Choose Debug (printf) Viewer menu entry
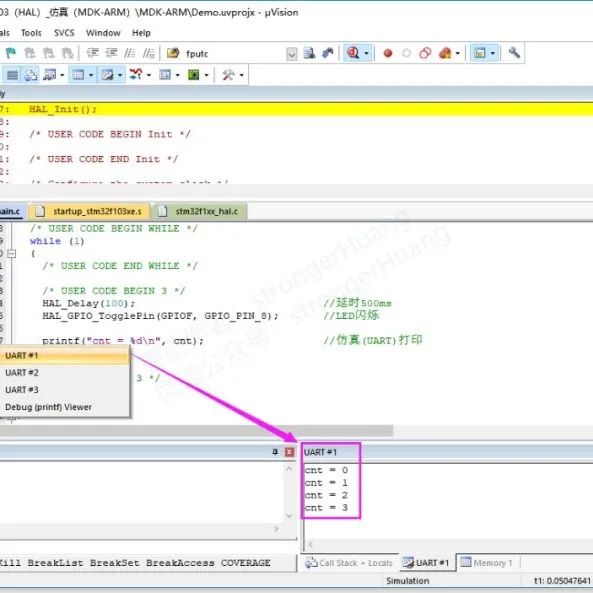 [64, 407]
